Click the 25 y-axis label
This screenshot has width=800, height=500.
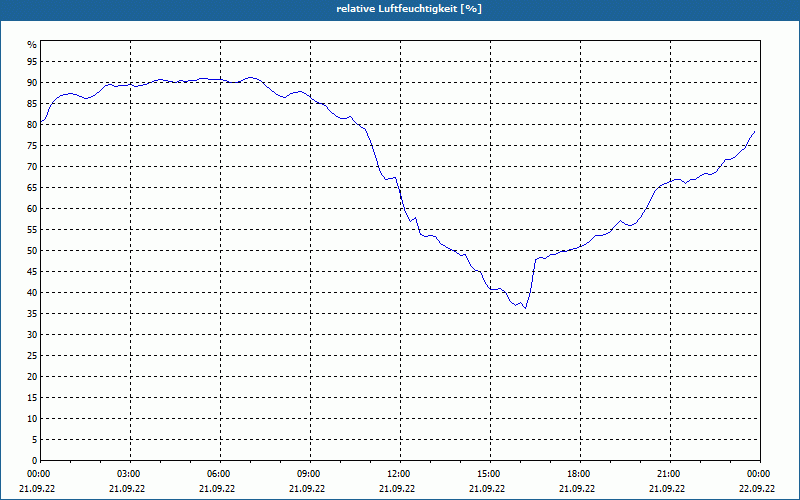[x=32, y=356]
